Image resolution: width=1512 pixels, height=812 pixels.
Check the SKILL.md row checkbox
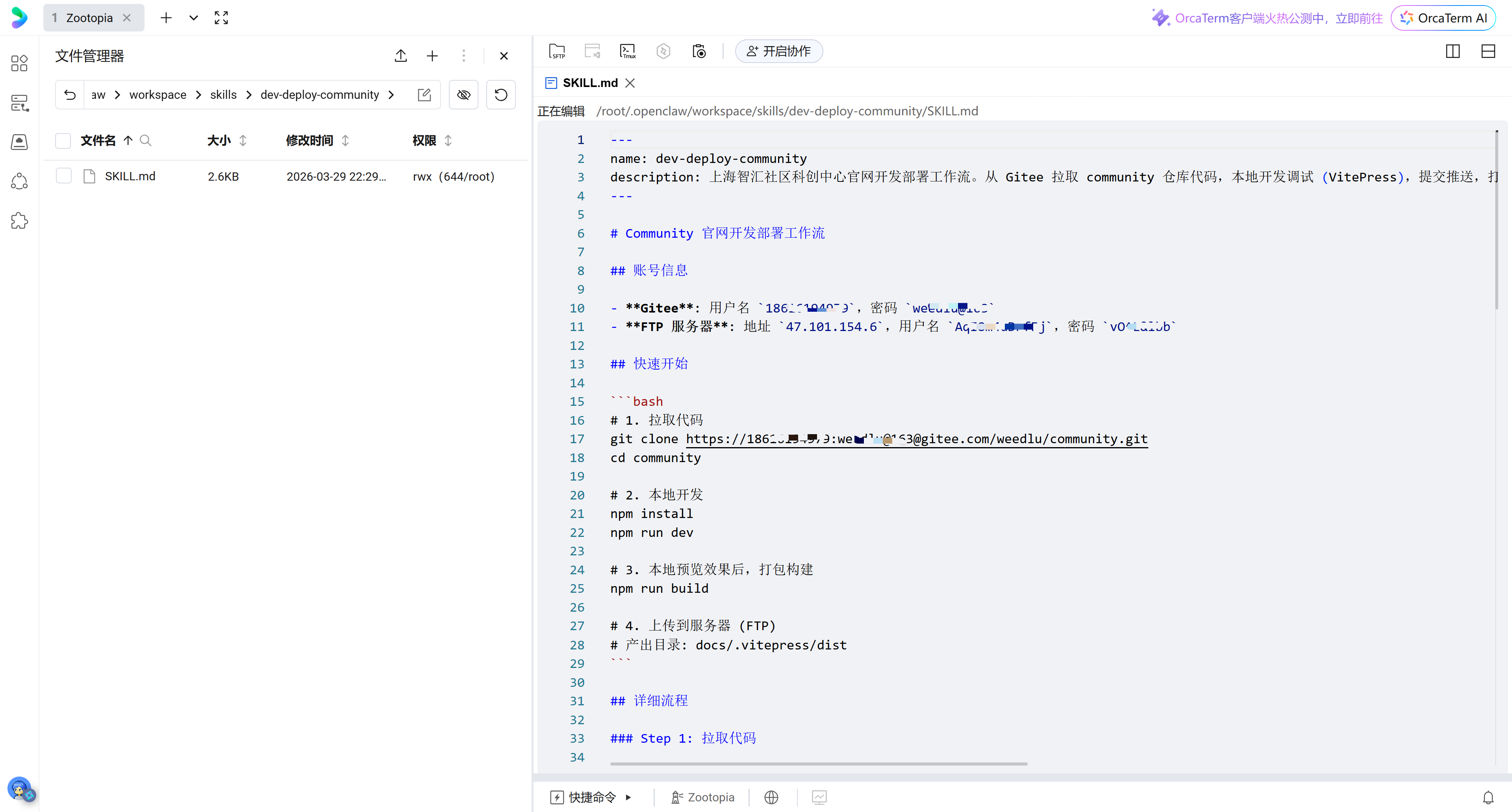pyautogui.click(x=63, y=176)
